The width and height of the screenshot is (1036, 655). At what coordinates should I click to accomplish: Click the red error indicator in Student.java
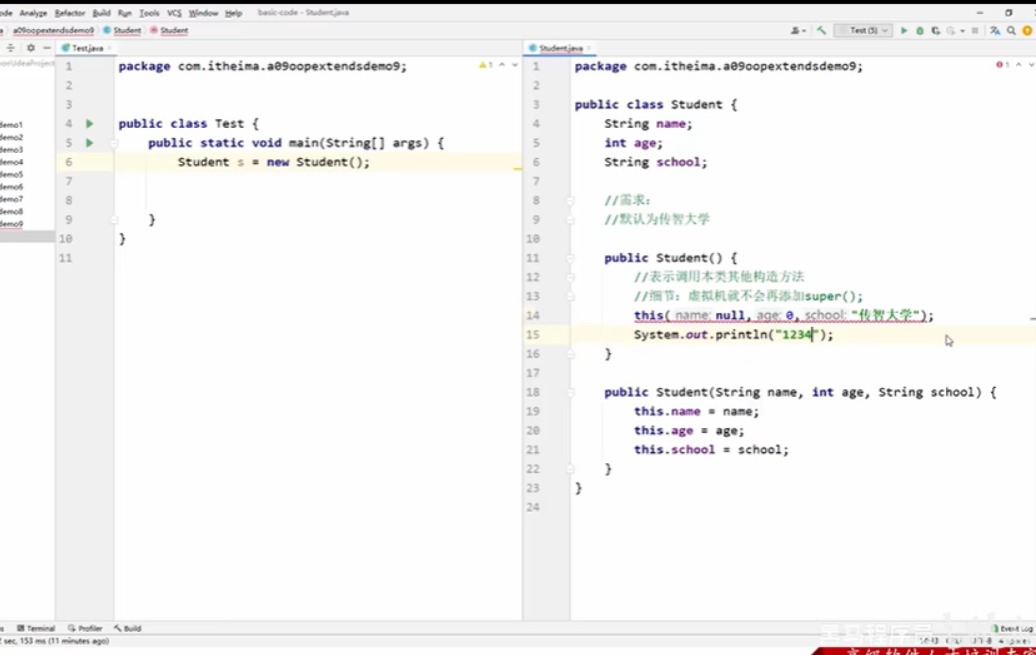point(1002,65)
